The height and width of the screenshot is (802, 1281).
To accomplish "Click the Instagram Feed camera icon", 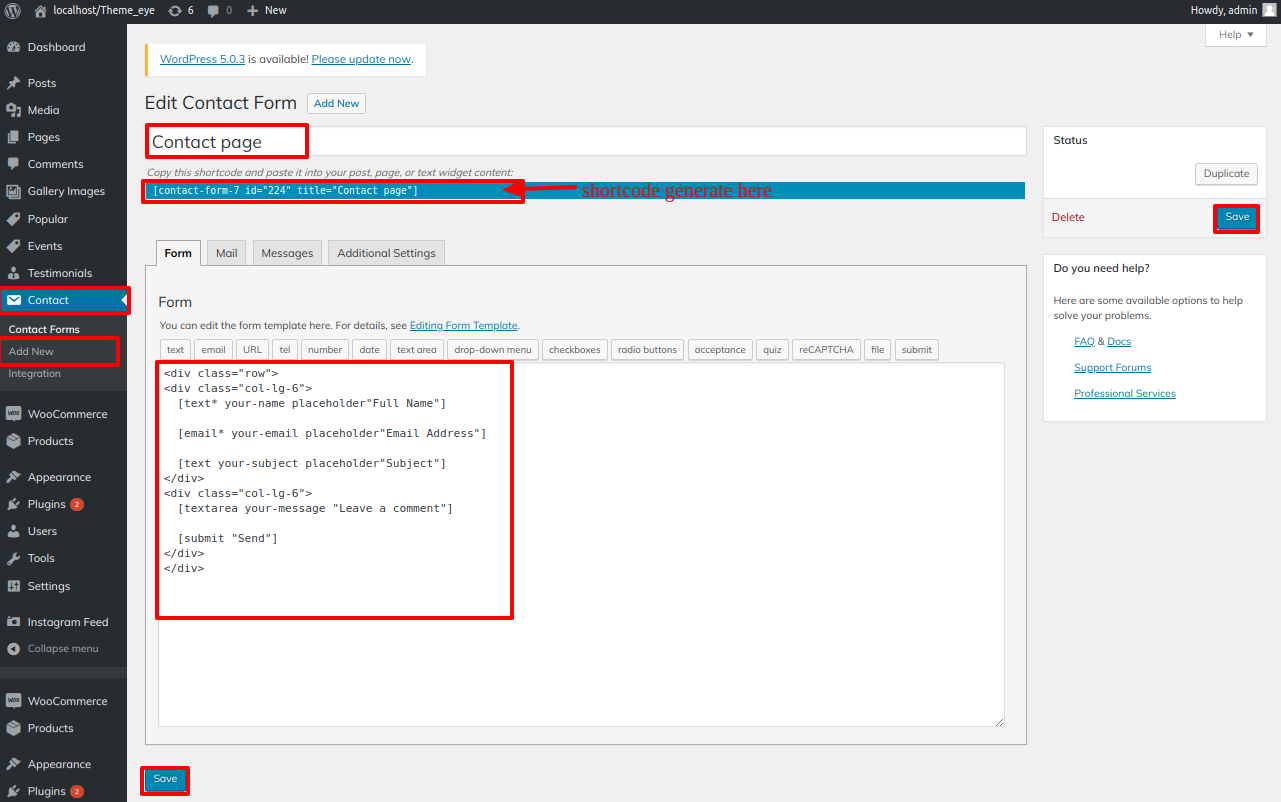I will (13, 622).
